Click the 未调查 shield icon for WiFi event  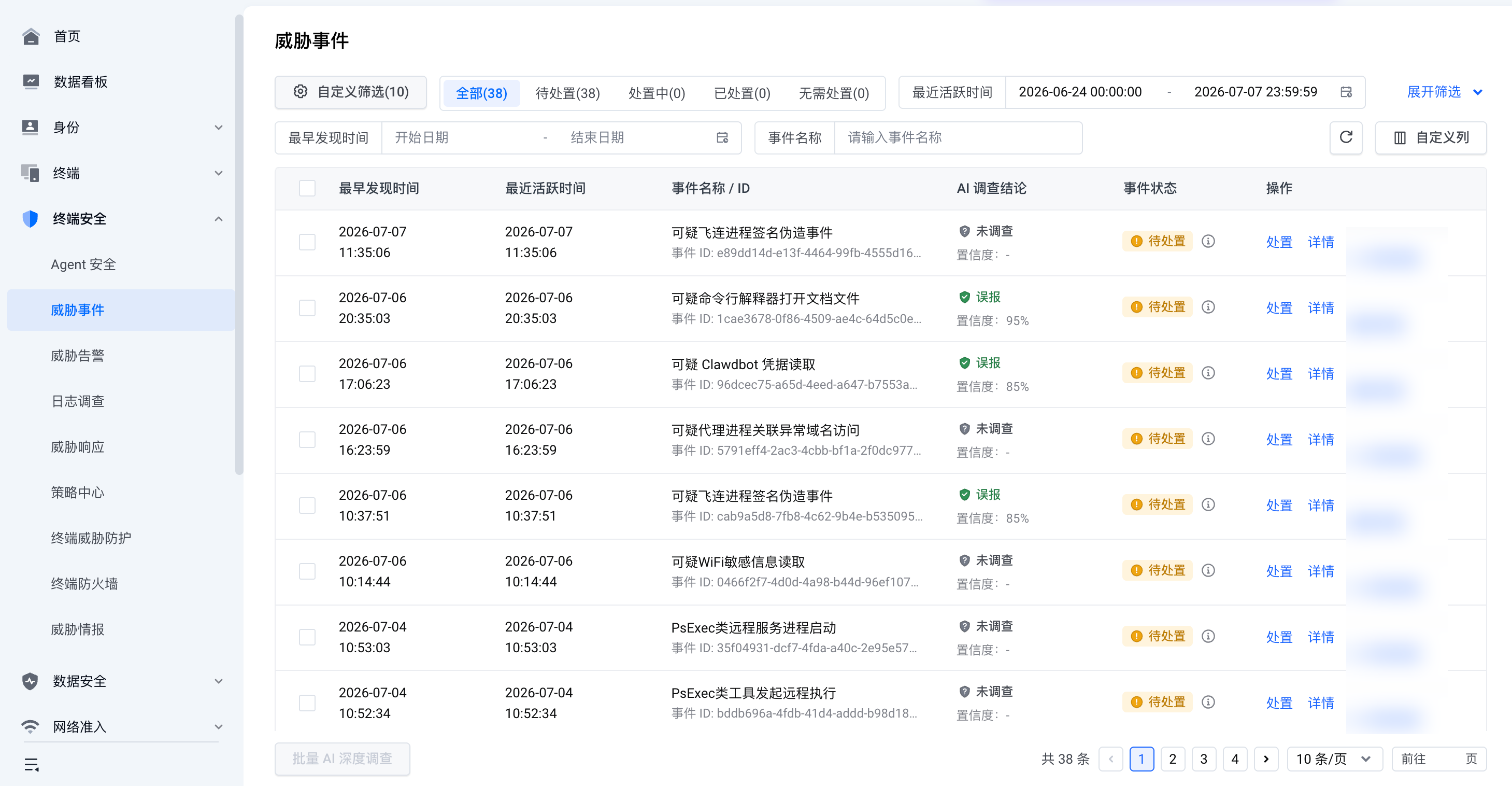click(964, 560)
